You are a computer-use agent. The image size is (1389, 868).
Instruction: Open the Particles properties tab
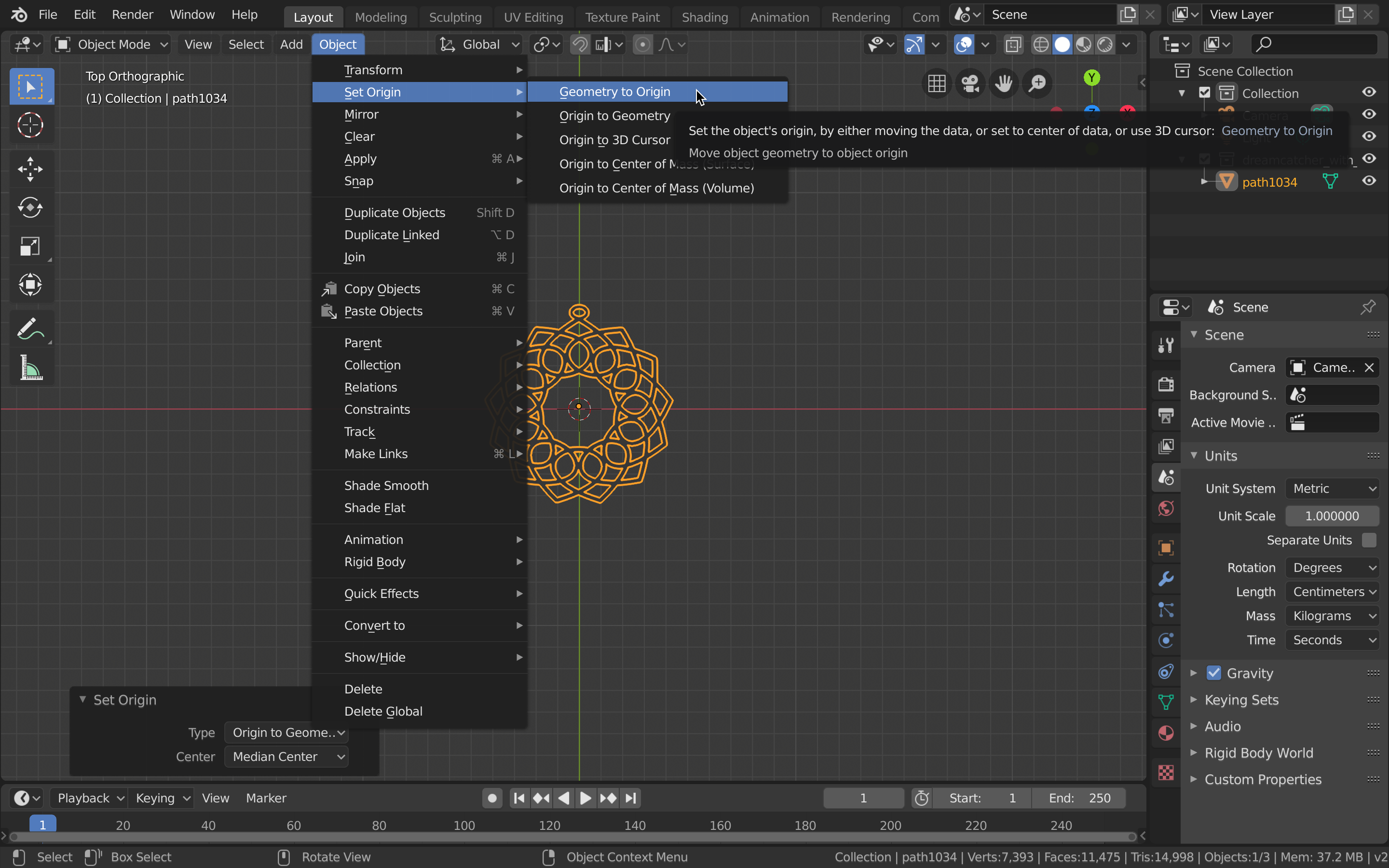1166,610
